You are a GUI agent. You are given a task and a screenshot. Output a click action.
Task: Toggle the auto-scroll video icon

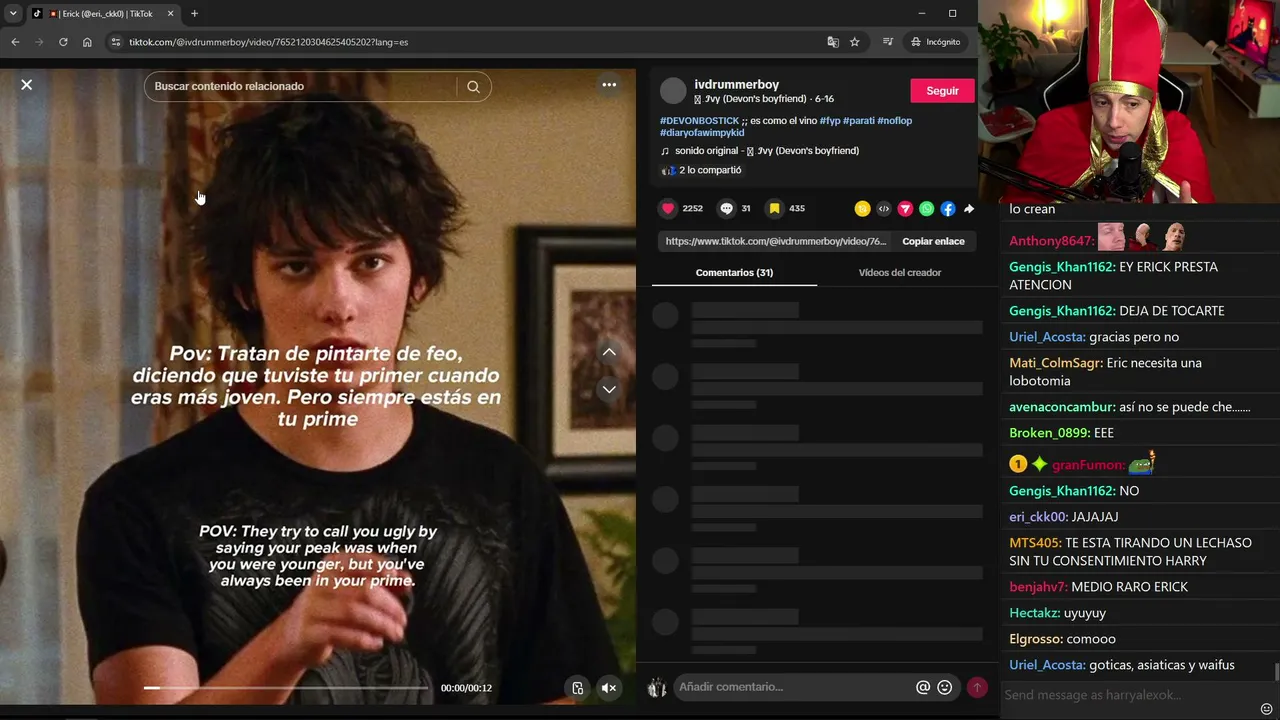click(x=577, y=688)
